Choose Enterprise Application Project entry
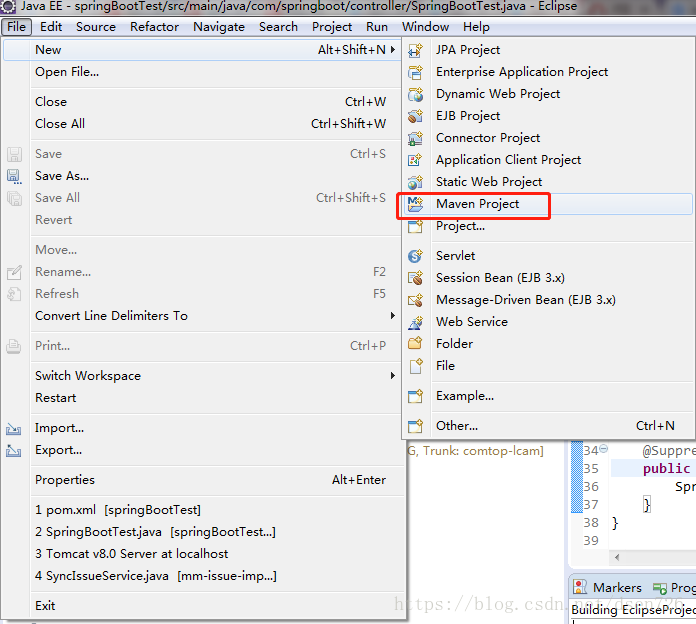This screenshot has width=696, height=624. coord(548,72)
